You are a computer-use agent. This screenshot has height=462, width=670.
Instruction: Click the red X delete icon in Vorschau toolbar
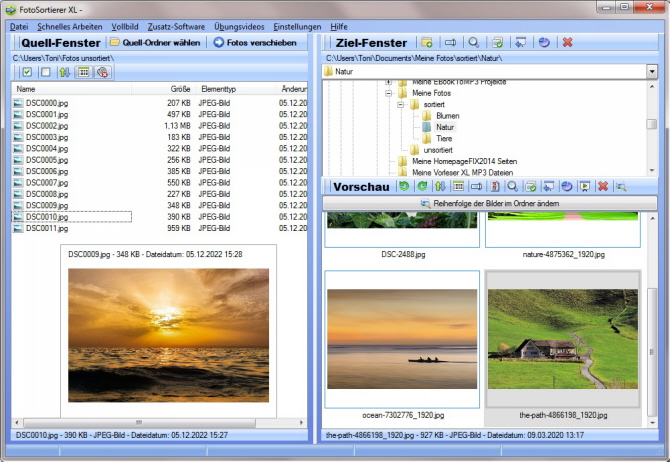603,186
